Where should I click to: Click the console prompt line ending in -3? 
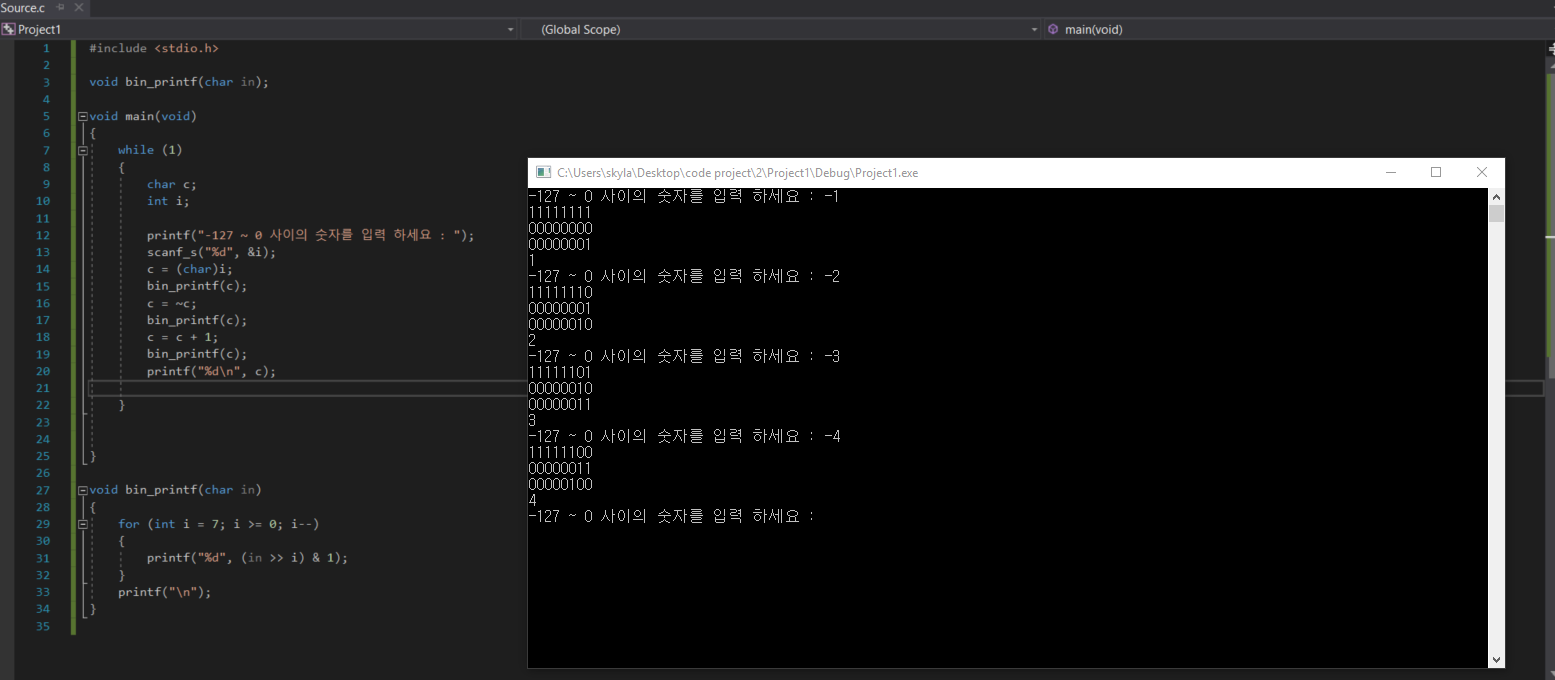click(684, 357)
